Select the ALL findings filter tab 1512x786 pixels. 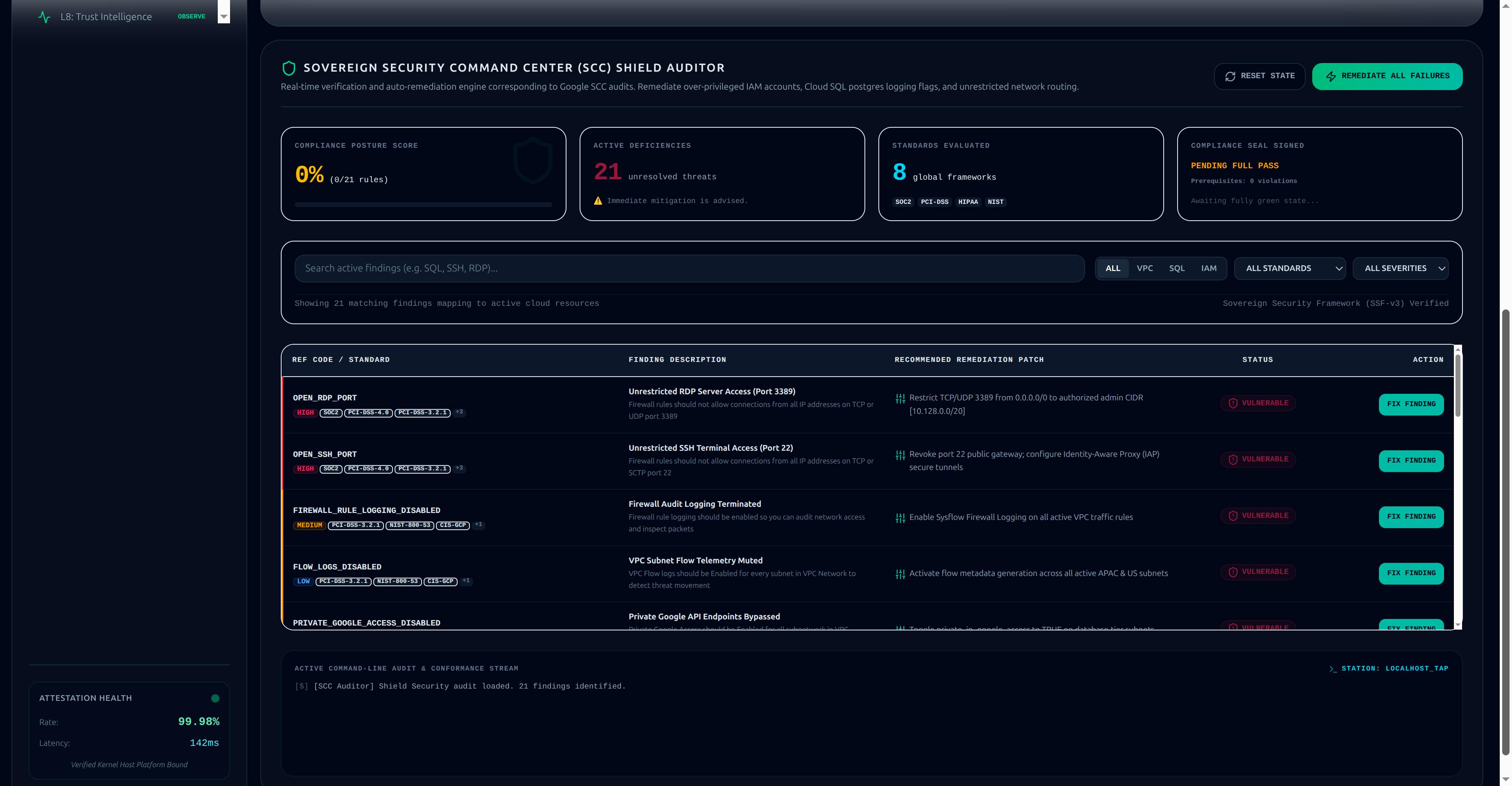point(1113,268)
